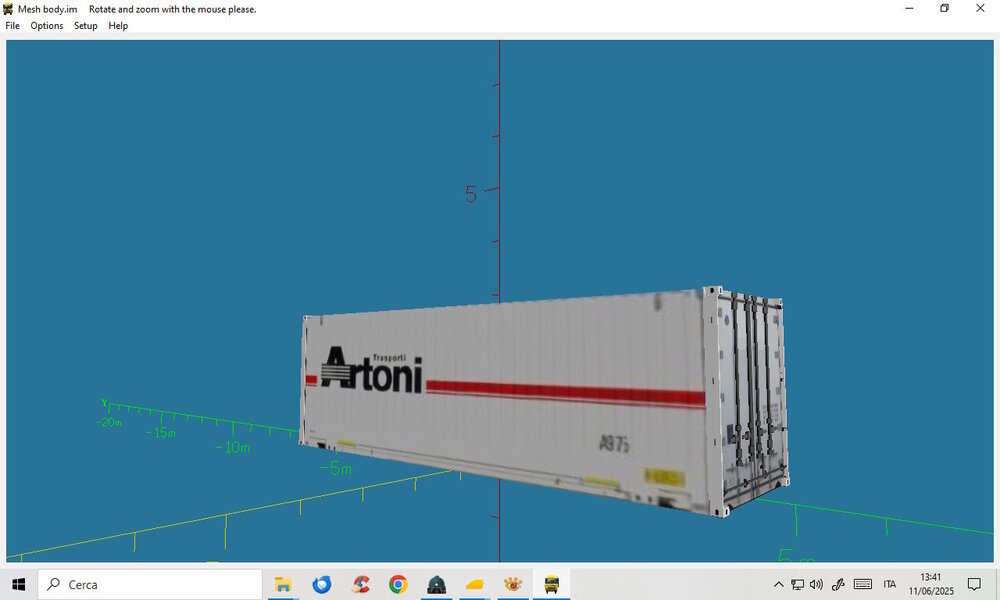
Task: Click the Cerca search box in taskbar
Action: click(150, 584)
